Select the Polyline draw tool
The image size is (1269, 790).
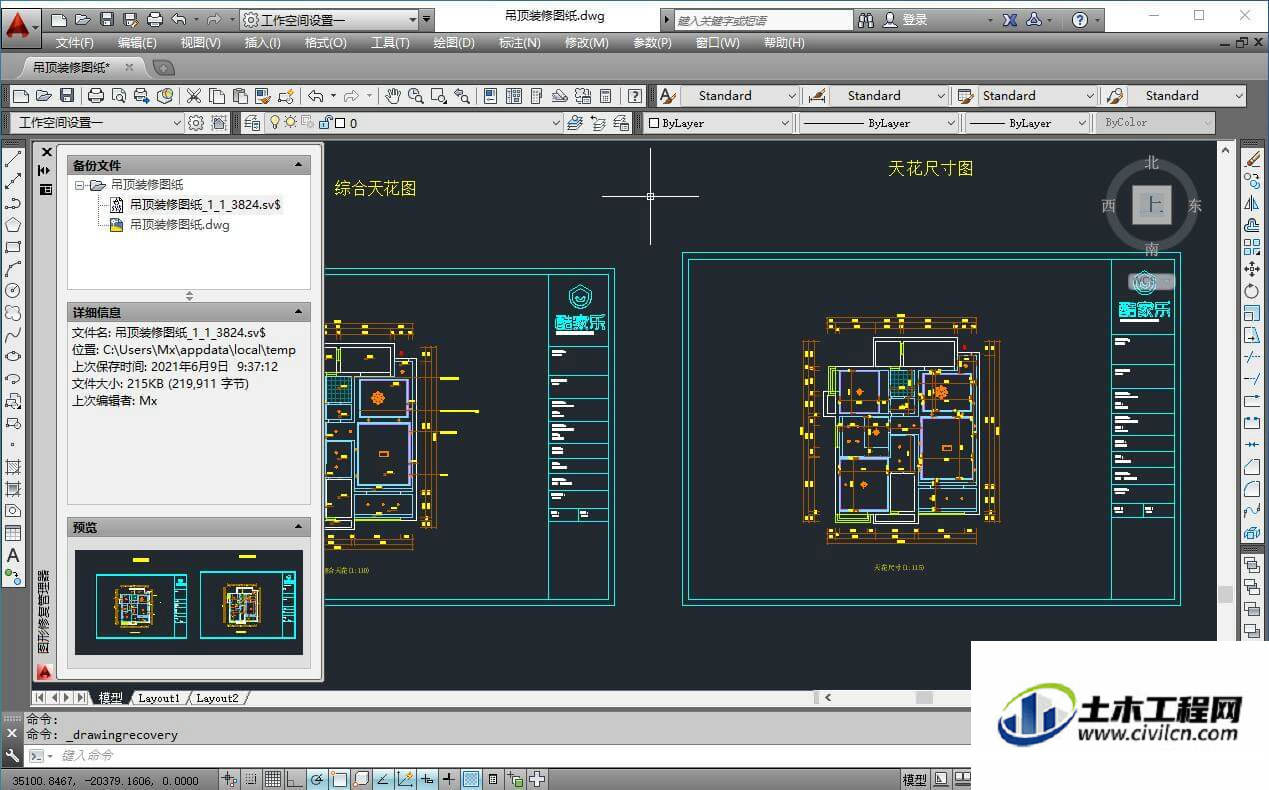coord(13,203)
